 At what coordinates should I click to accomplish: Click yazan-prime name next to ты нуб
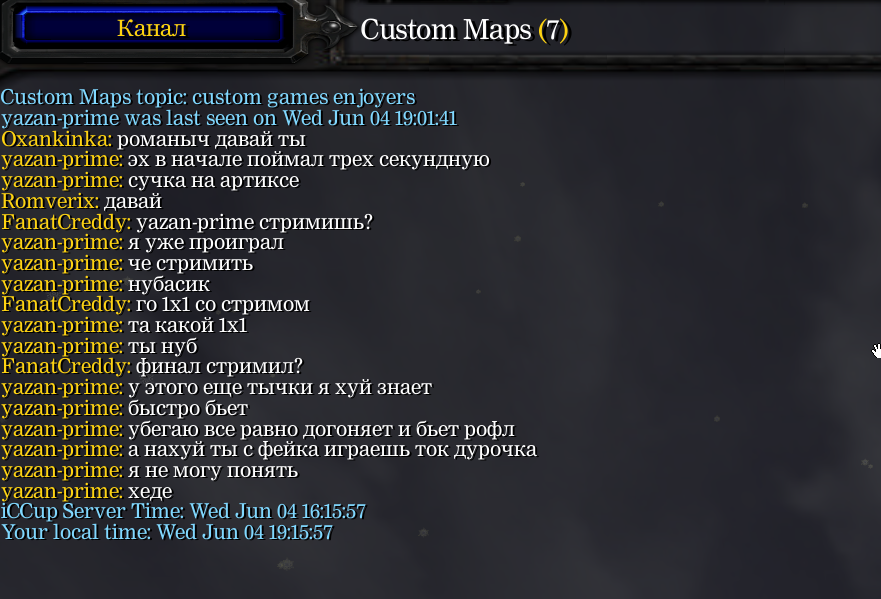coord(62,346)
